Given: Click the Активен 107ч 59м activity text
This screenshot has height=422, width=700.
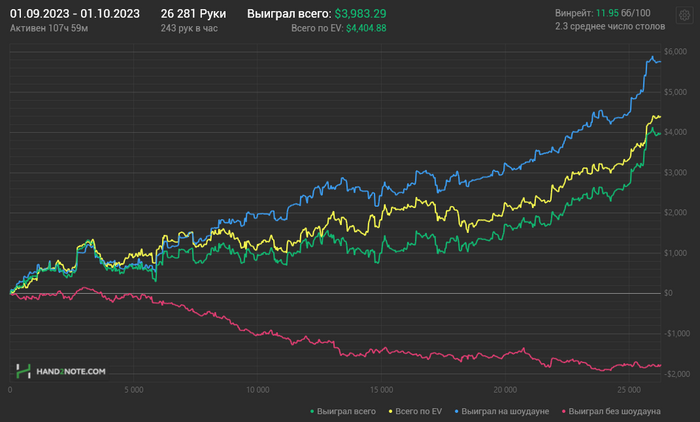Looking at the screenshot, I should (49, 28).
